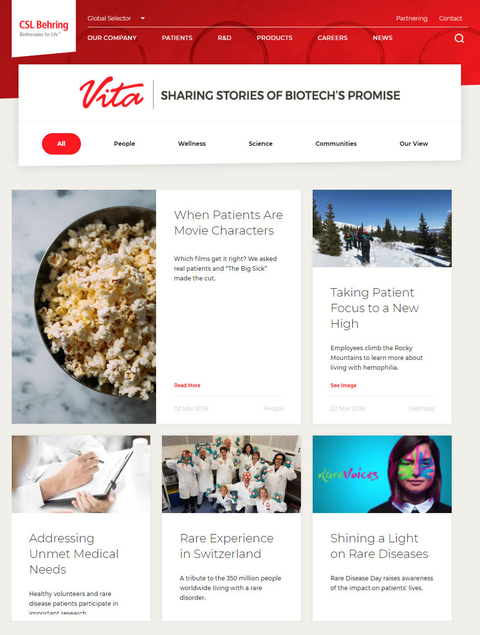Open the Our Company menu
Viewport: 480px width, 635px height.
pyautogui.click(x=112, y=38)
